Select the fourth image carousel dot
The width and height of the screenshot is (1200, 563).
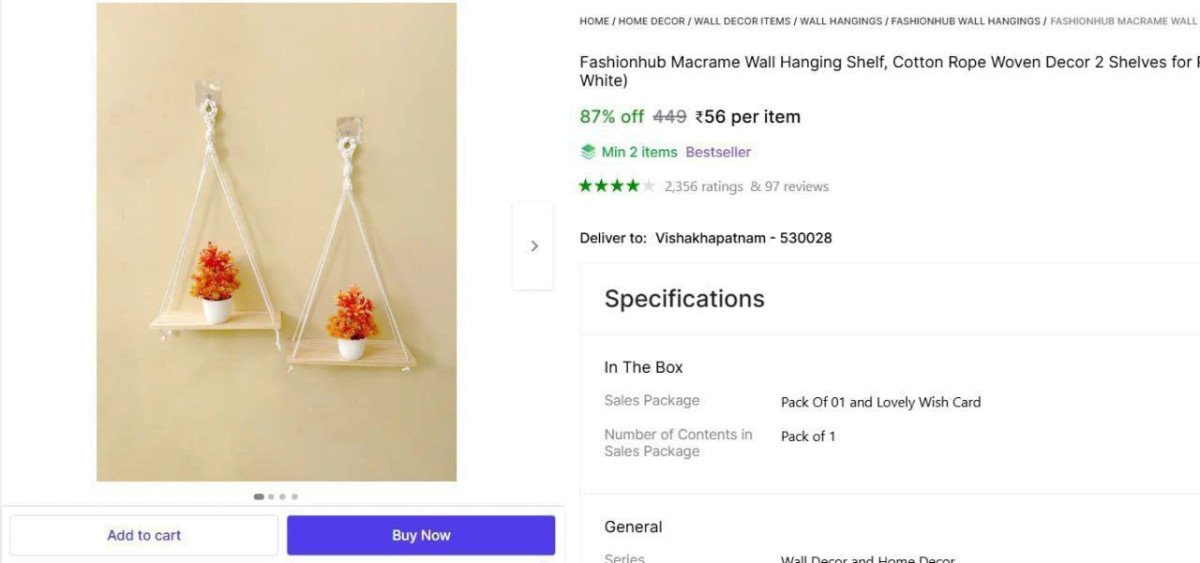click(295, 496)
